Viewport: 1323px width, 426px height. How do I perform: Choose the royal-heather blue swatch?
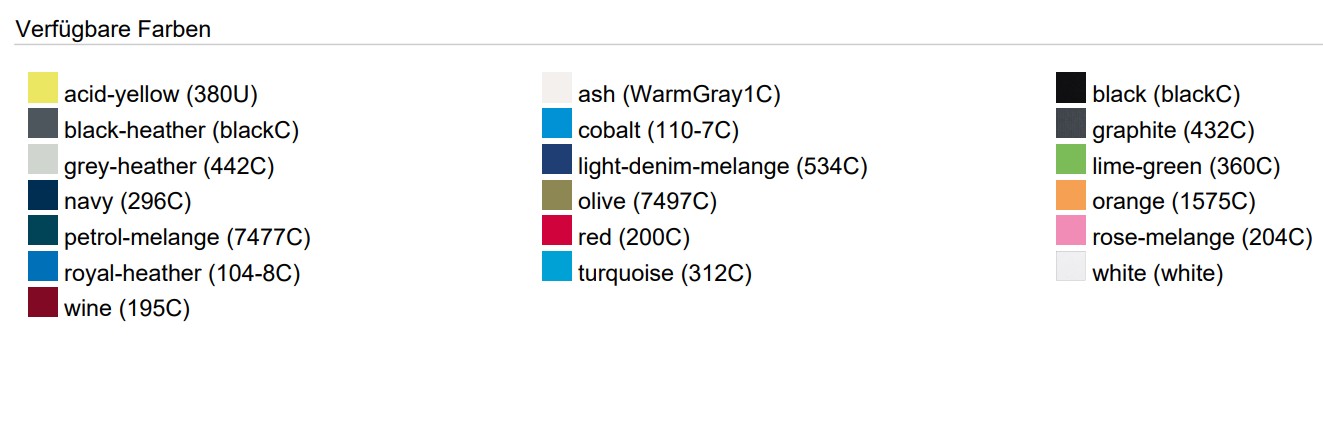[43, 267]
